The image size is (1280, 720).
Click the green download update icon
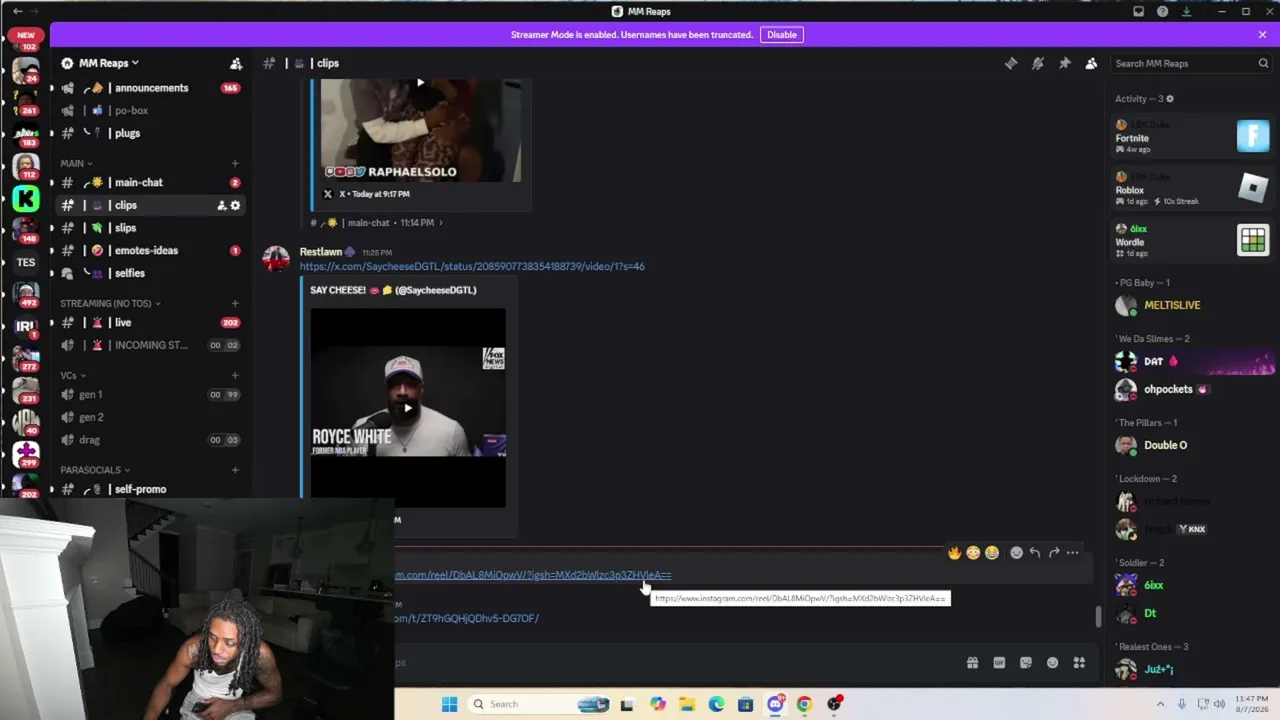click(x=1186, y=11)
